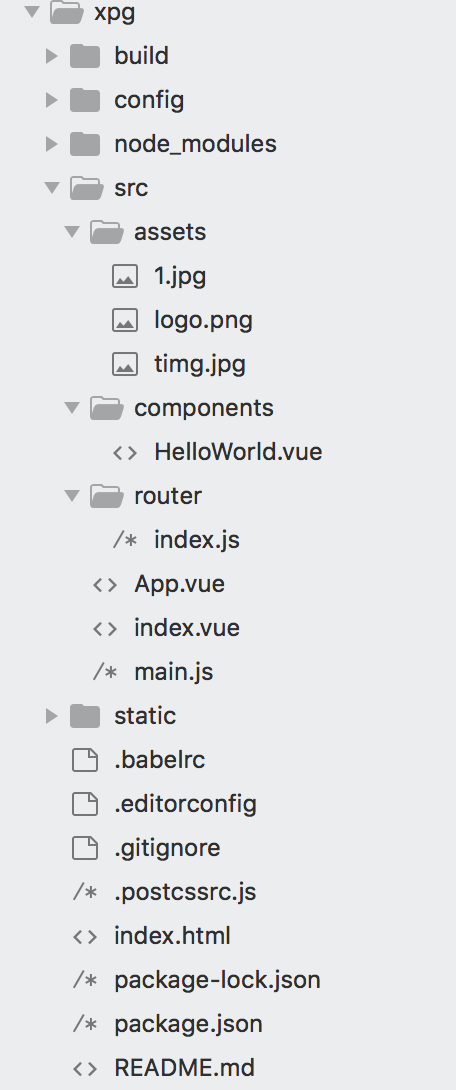Select package-lock.json entry
This screenshot has height=1090, width=456.
[x=218, y=980]
